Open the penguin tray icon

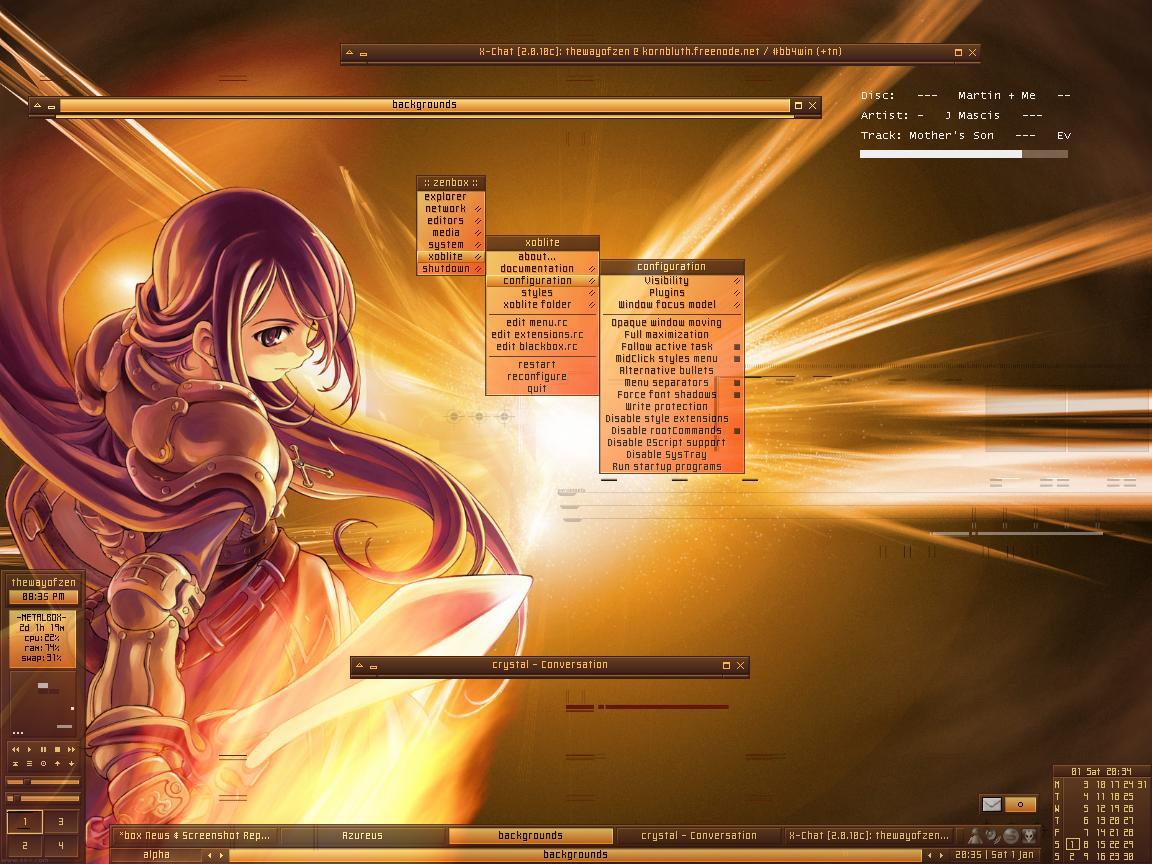(975, 836)
